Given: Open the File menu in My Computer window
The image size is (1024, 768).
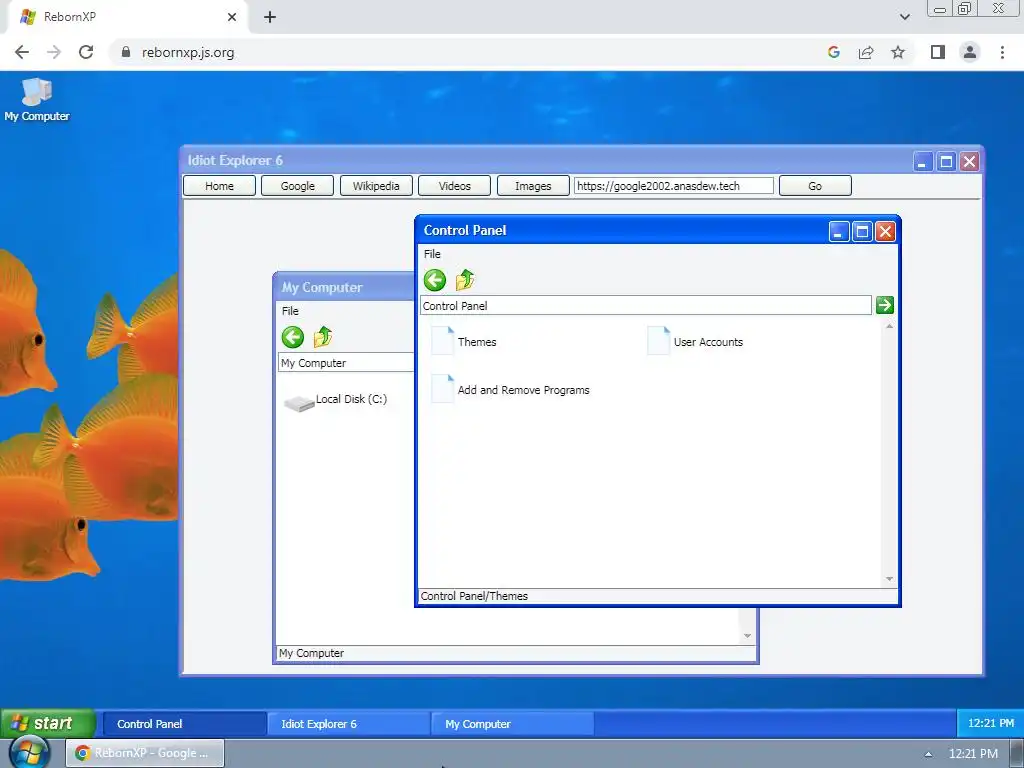Looking at the screenshot, I should [x=290, y=311].
